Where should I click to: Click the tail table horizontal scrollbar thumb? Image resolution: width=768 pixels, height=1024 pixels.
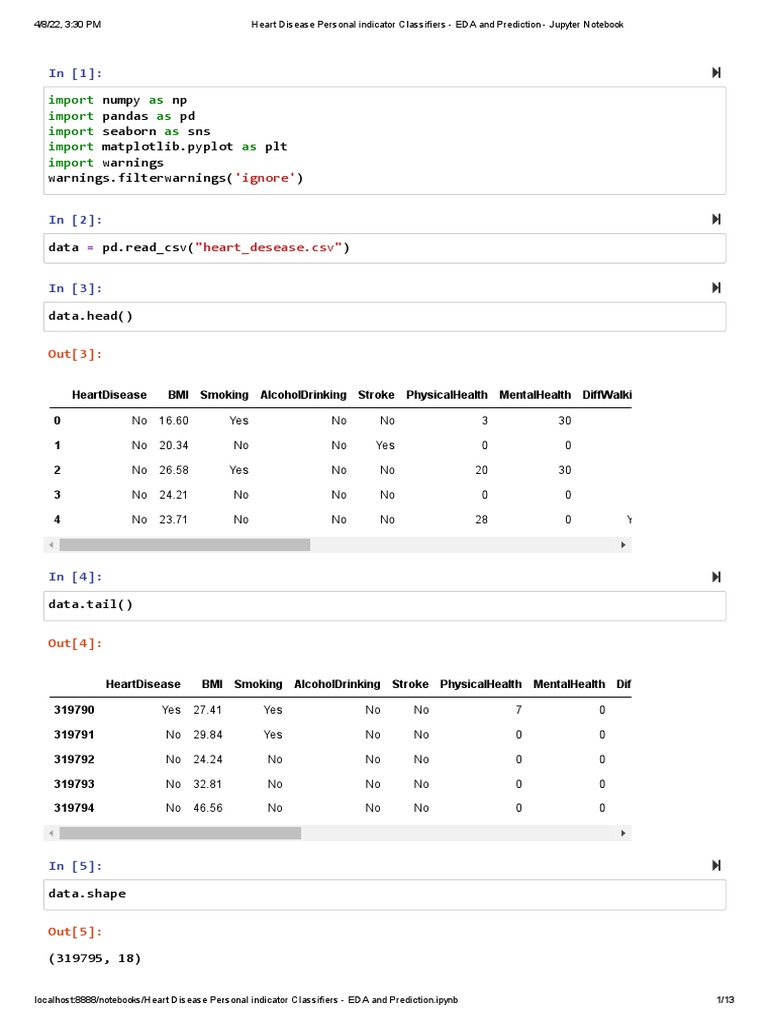pyautogui.click(x=180, y=833)
